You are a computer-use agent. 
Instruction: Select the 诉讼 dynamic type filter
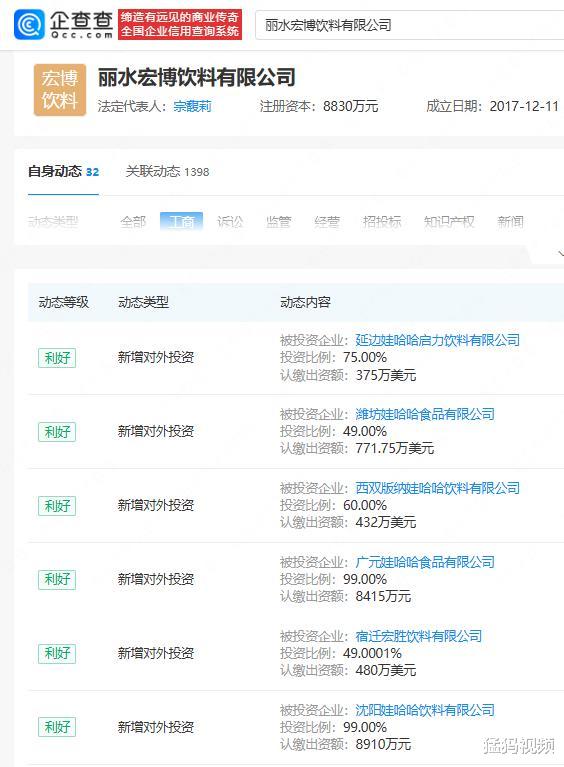(230, 222)
